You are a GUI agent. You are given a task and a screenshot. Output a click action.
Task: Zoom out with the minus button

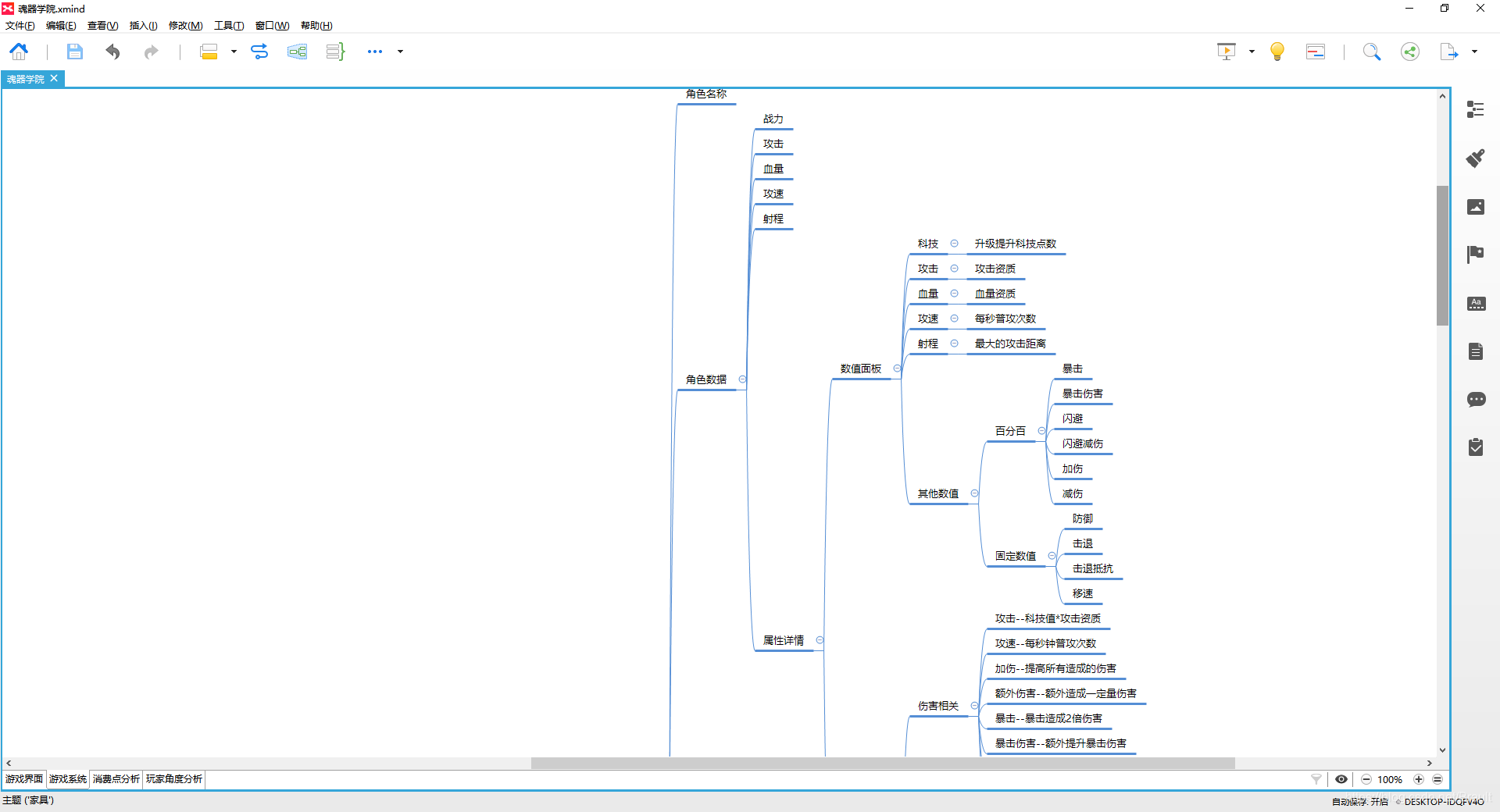pos(1366,779)
